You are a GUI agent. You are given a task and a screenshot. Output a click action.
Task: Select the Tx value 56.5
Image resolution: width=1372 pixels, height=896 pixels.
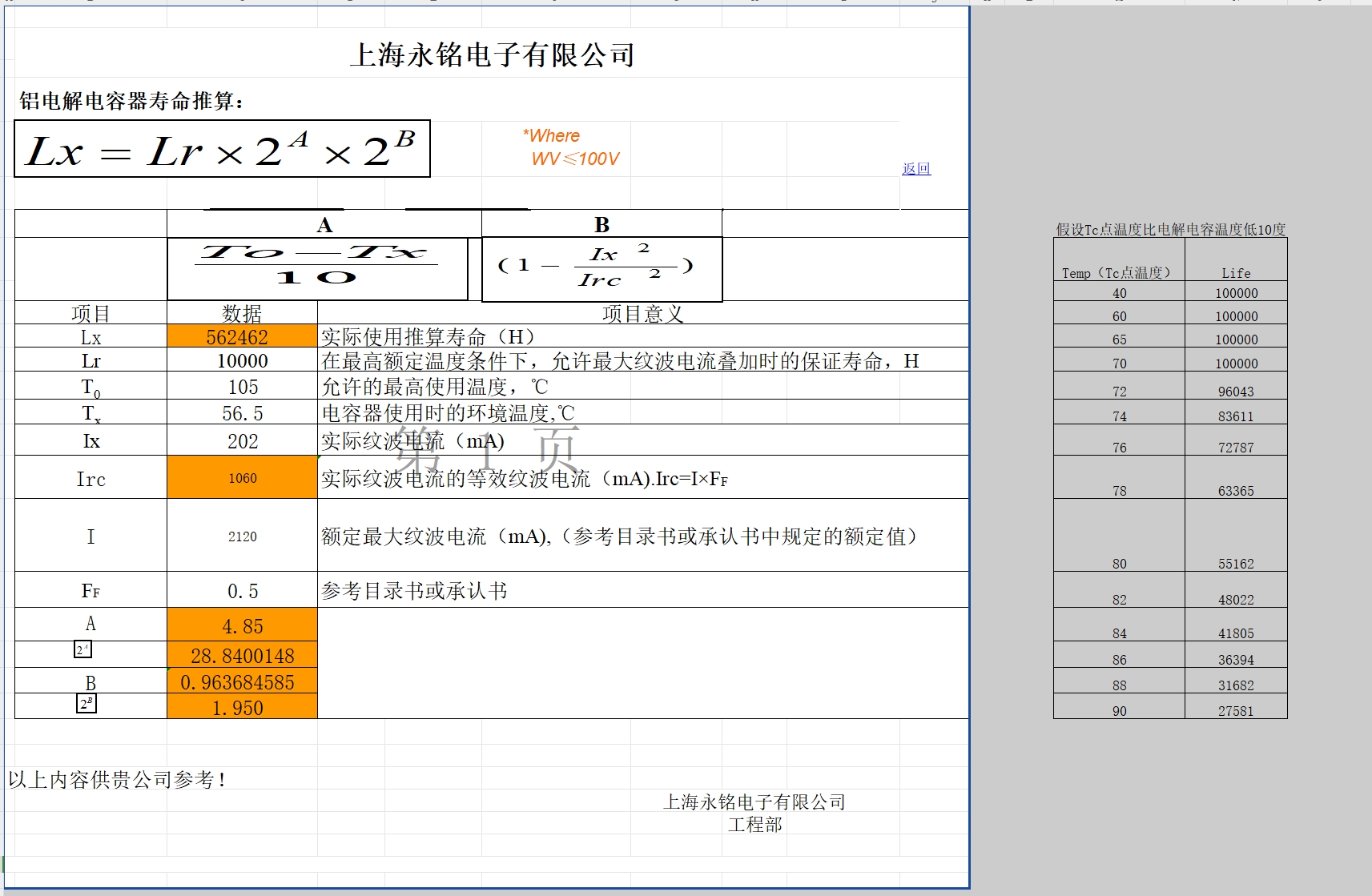242,413
